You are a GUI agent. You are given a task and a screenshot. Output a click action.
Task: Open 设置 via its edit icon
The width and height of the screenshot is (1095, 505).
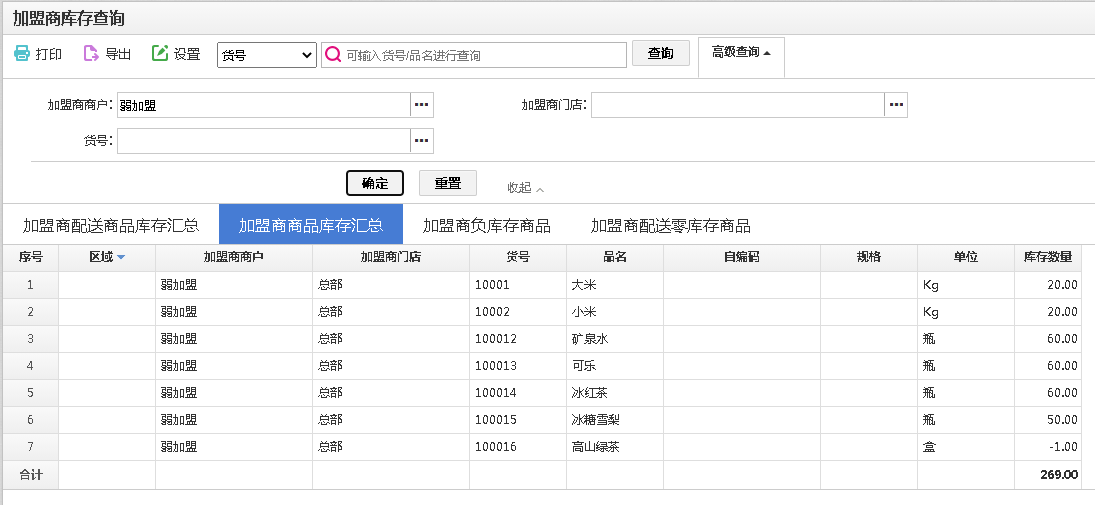160,53
